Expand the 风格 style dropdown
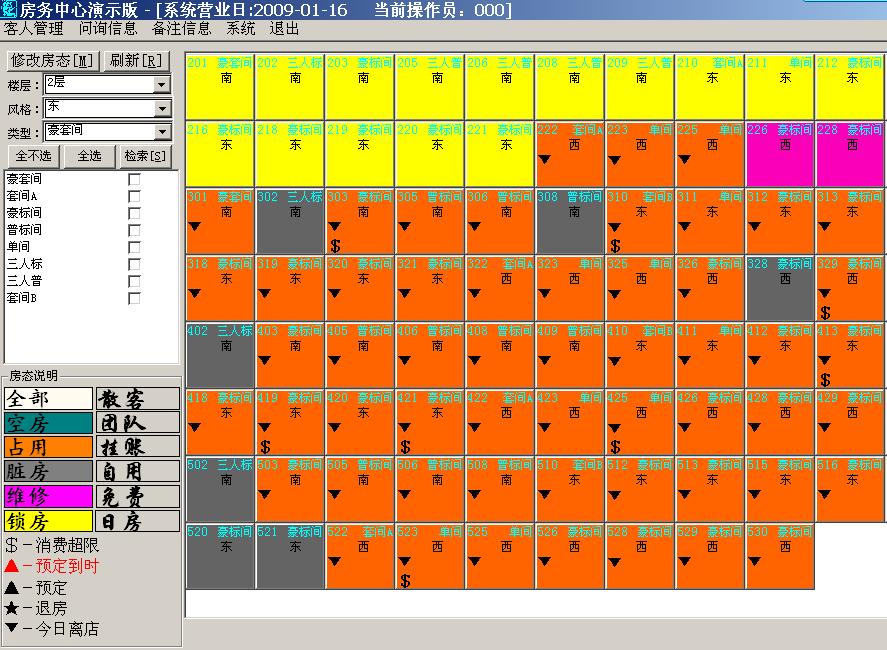The image size is (887, 650). pyautogui.click(x=162, y=109)
